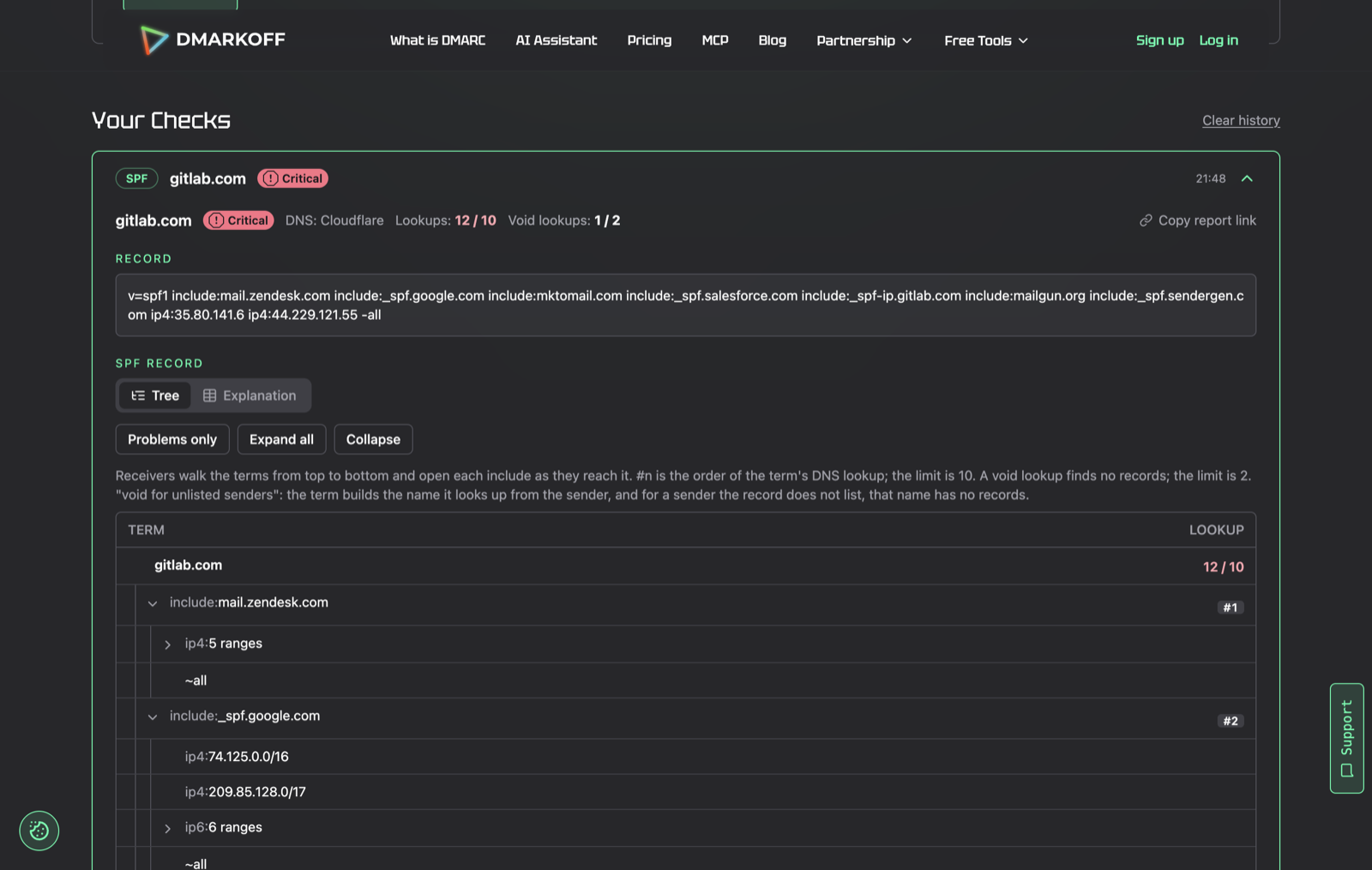Open the Free Tools dropdown menu

click(x=986, y=40)
